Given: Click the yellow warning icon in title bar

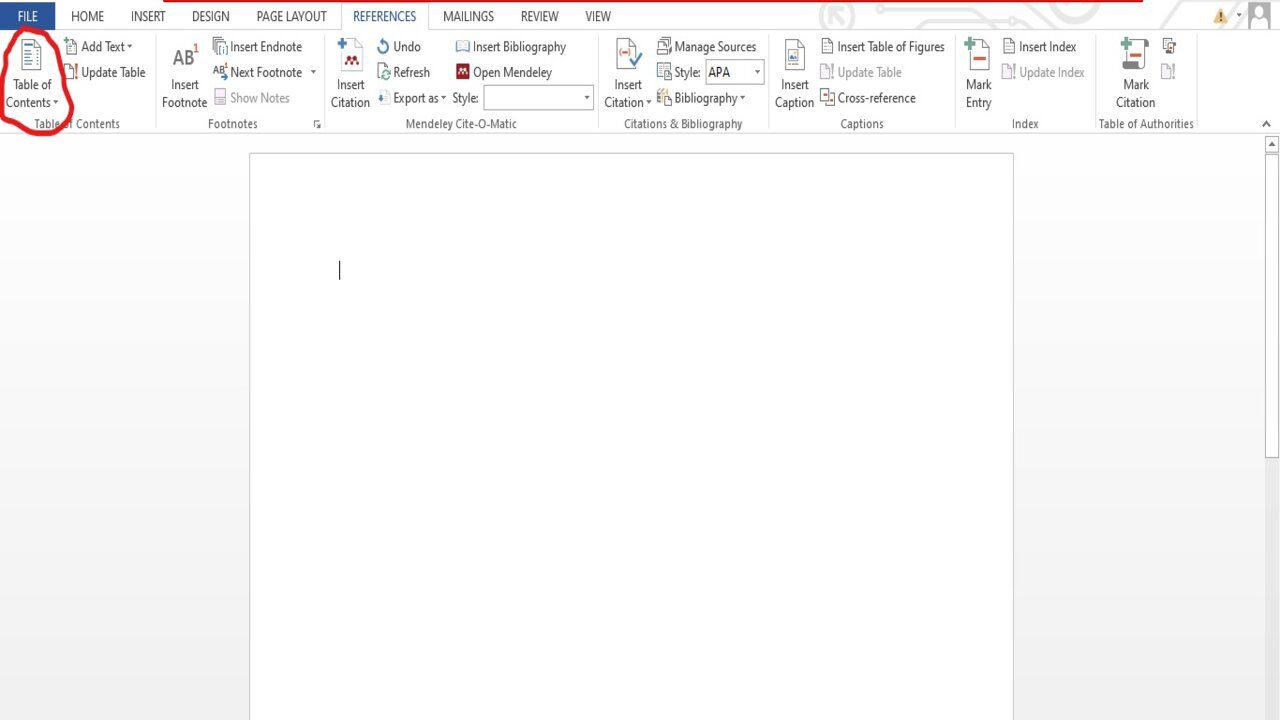Looking at the screenshot, I should 1220,16.
